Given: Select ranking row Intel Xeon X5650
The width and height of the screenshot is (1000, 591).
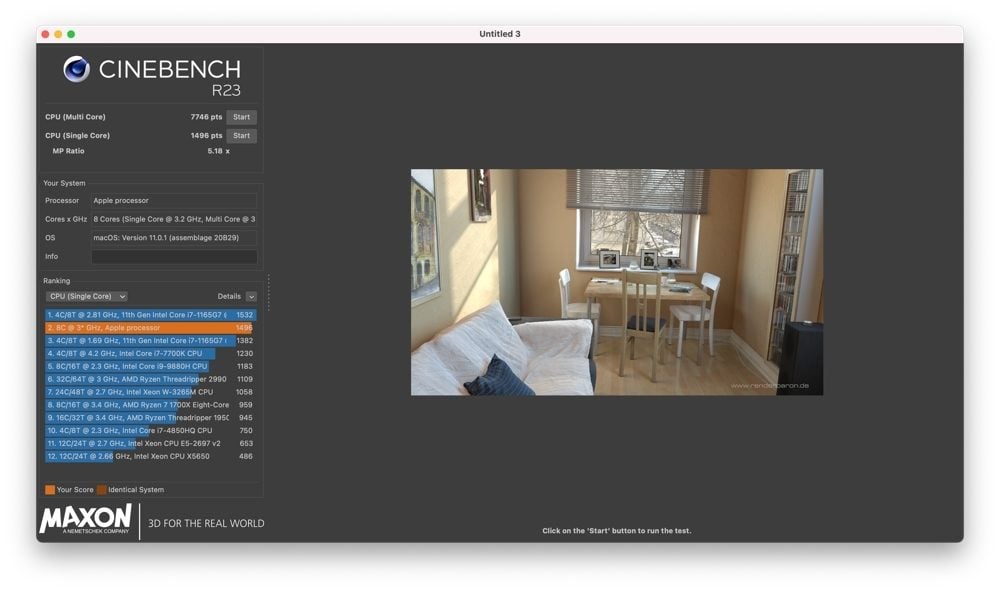Looking at the screenshot, I should tap(151, 456).
